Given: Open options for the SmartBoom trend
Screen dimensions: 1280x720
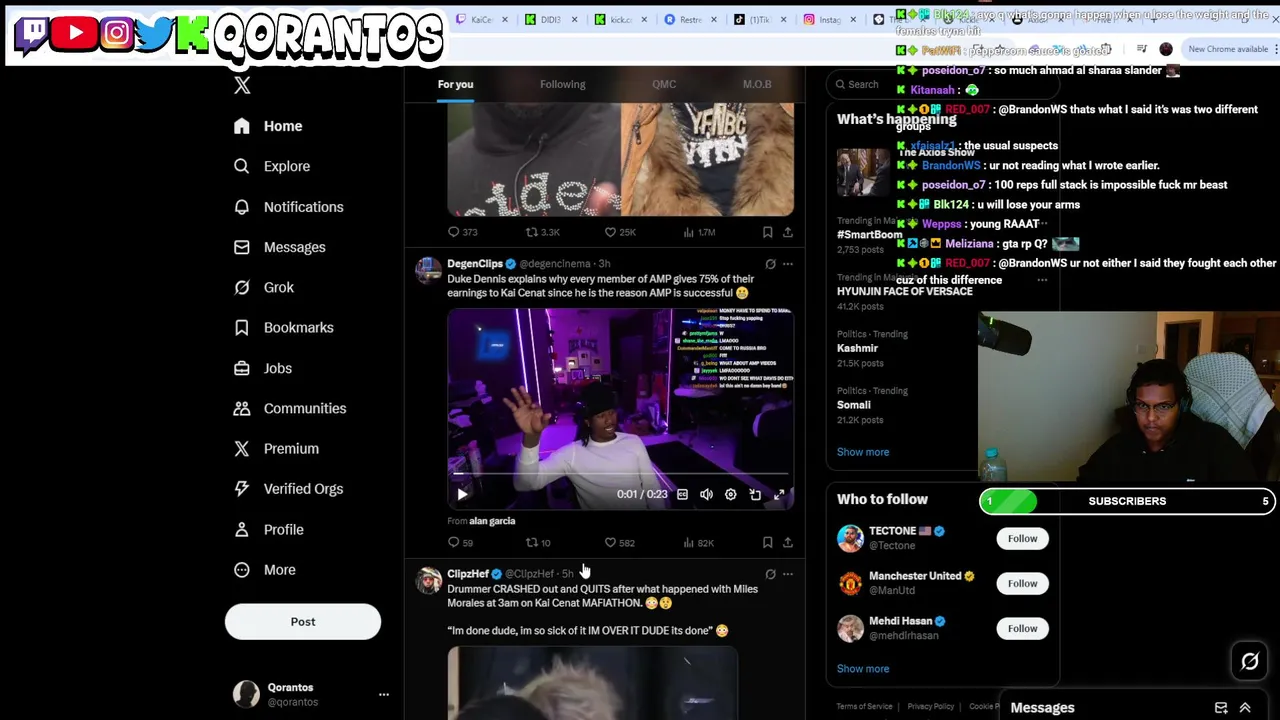Looking at the screenshot, I should point(1042,223).
